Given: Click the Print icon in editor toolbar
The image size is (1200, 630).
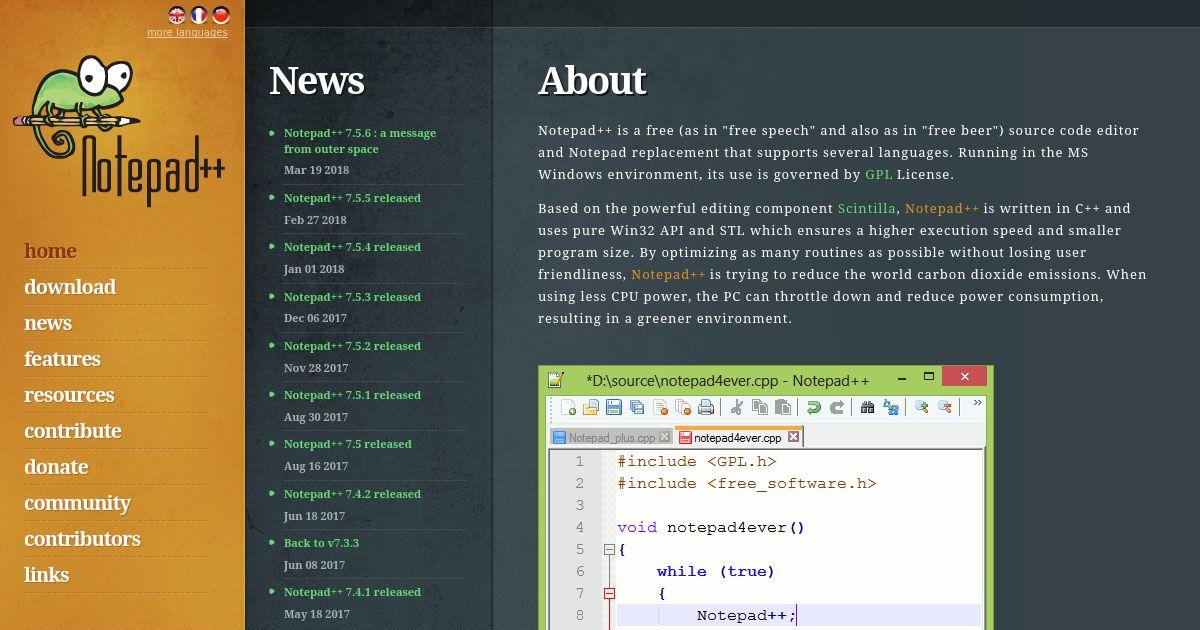Looking at the screenshot, I should [706, 407].
